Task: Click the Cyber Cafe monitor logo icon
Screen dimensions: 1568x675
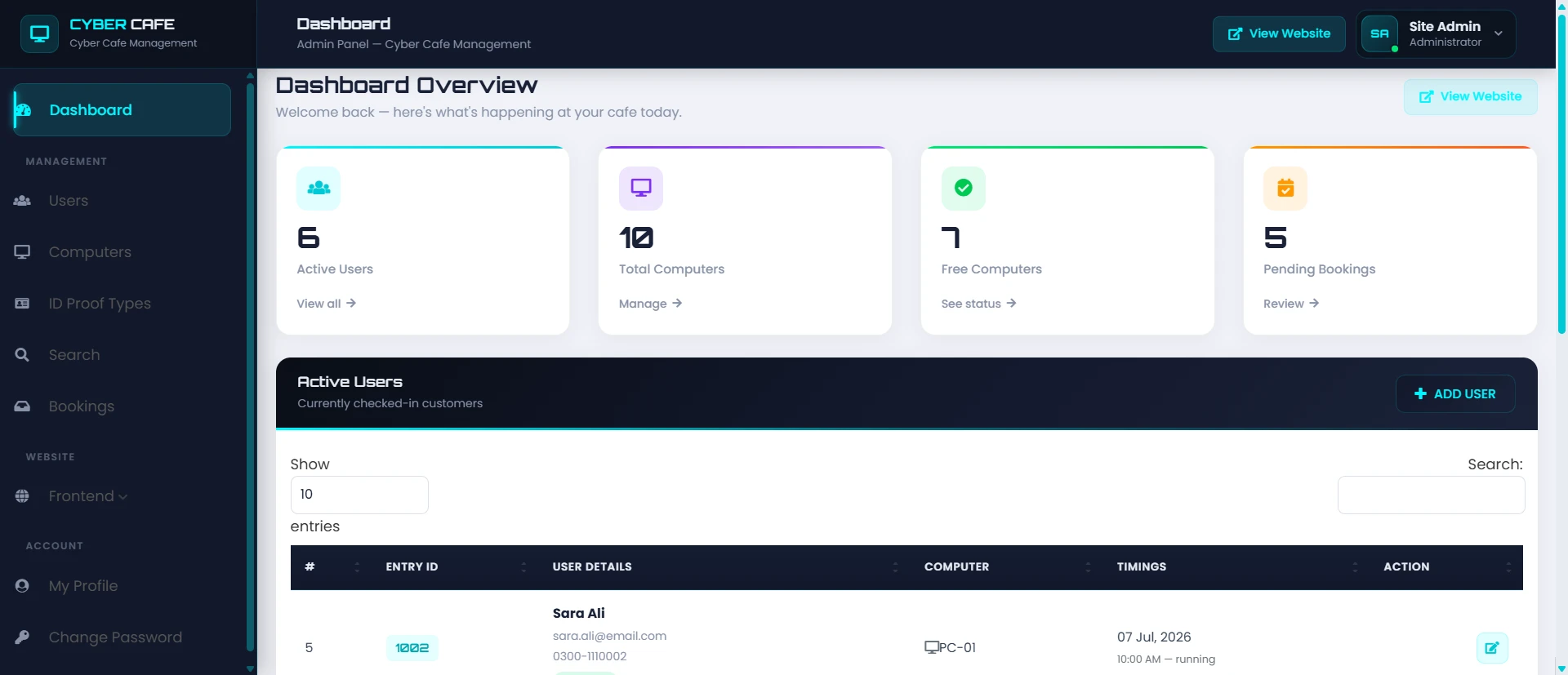Action: (39, 33)
